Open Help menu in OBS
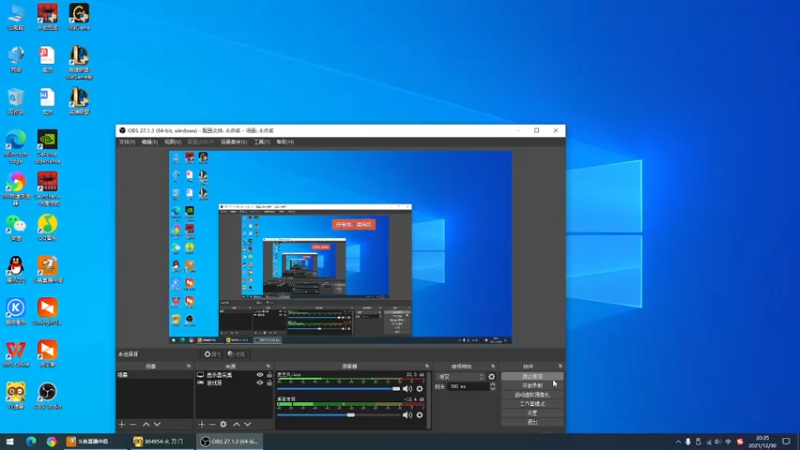 tap(285, 142)
